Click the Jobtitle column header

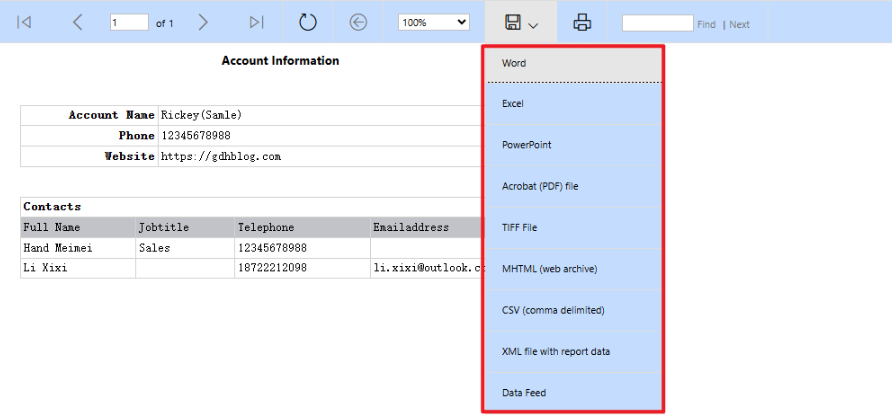coord(164,227)
